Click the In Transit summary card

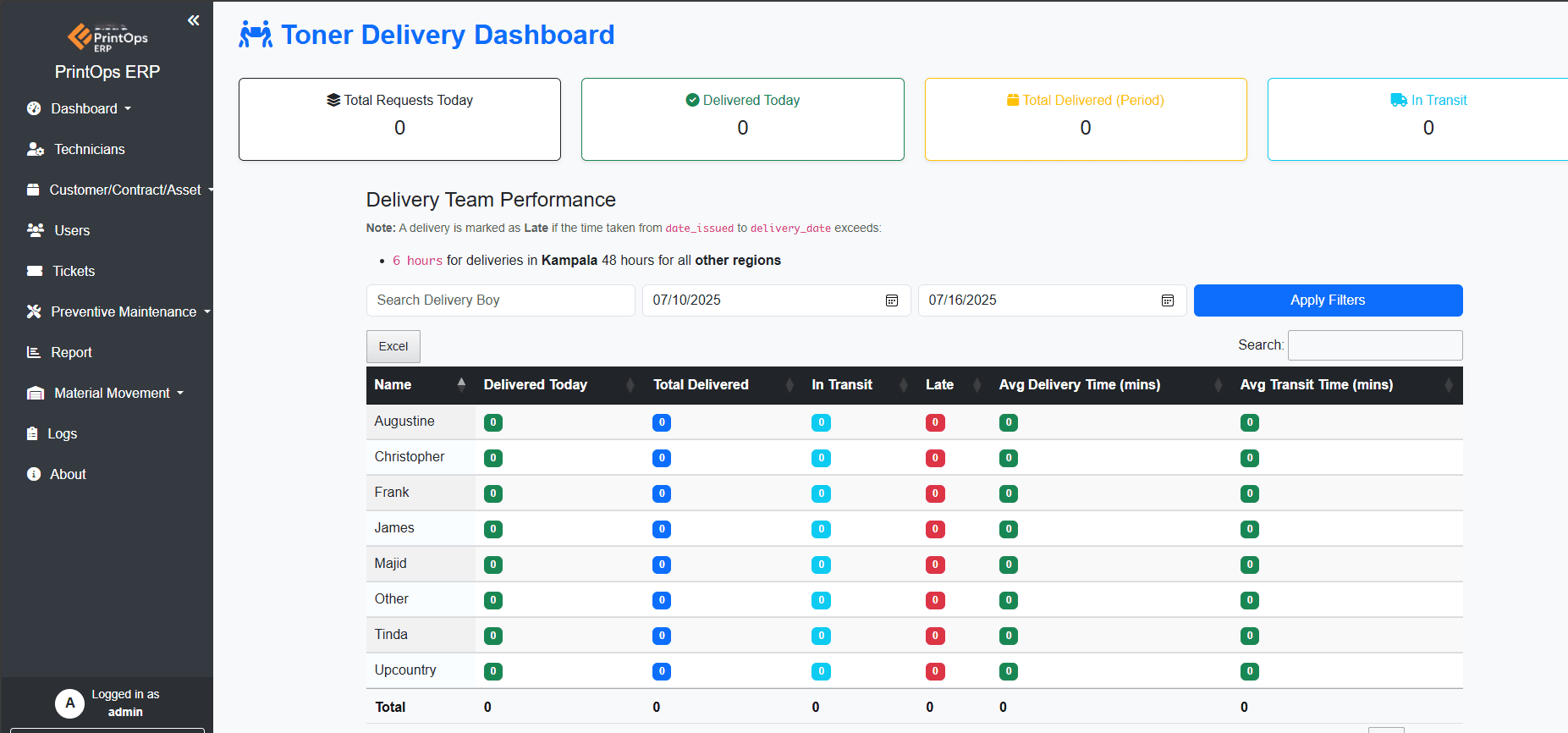(1417, 119)
